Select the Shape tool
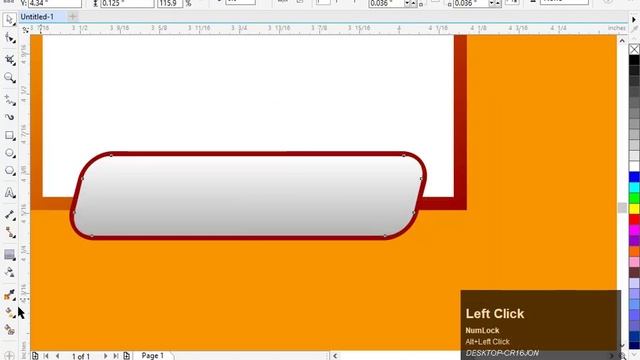 9,38
